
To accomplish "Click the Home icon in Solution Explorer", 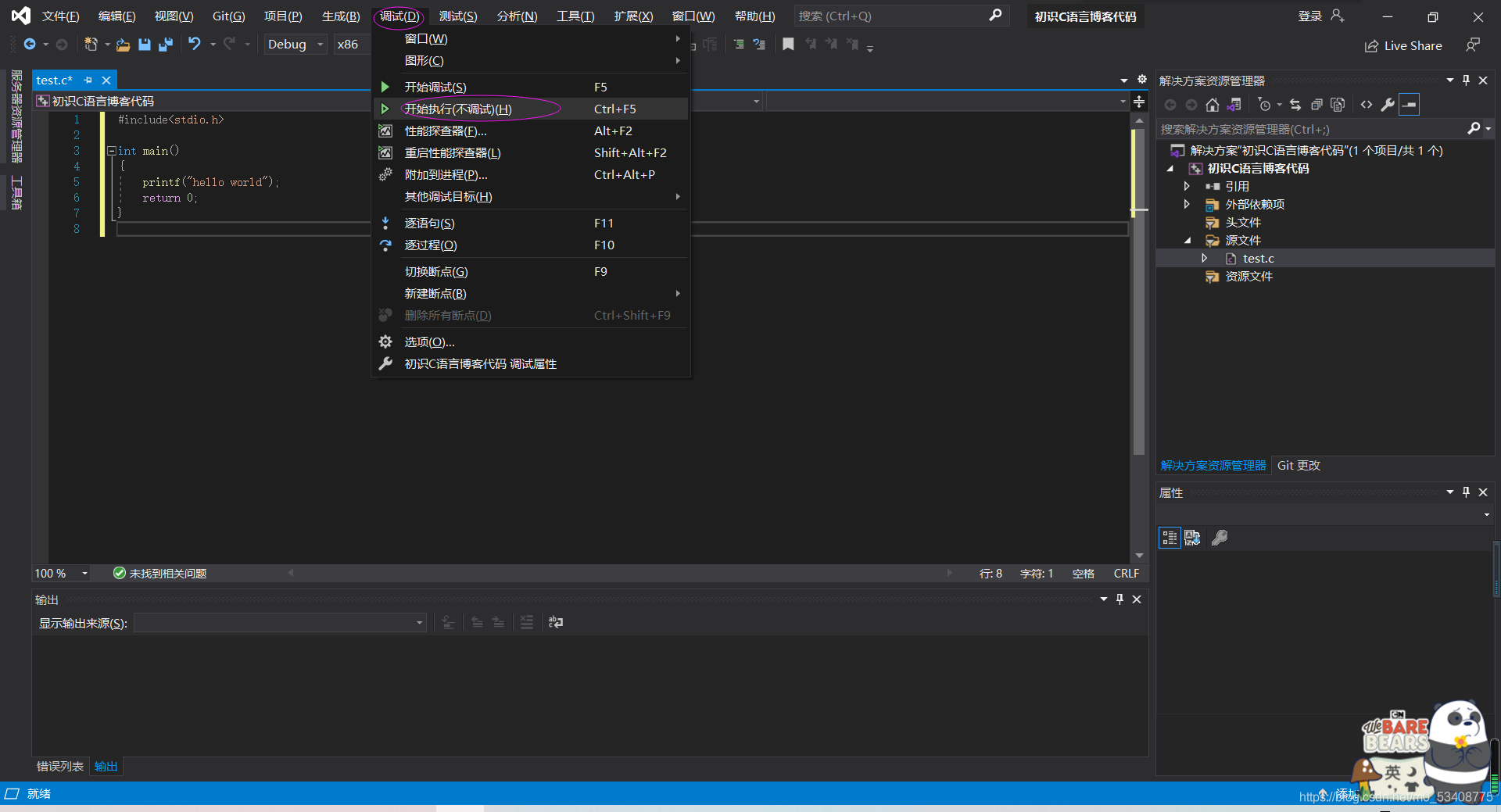I will 1213,105.
